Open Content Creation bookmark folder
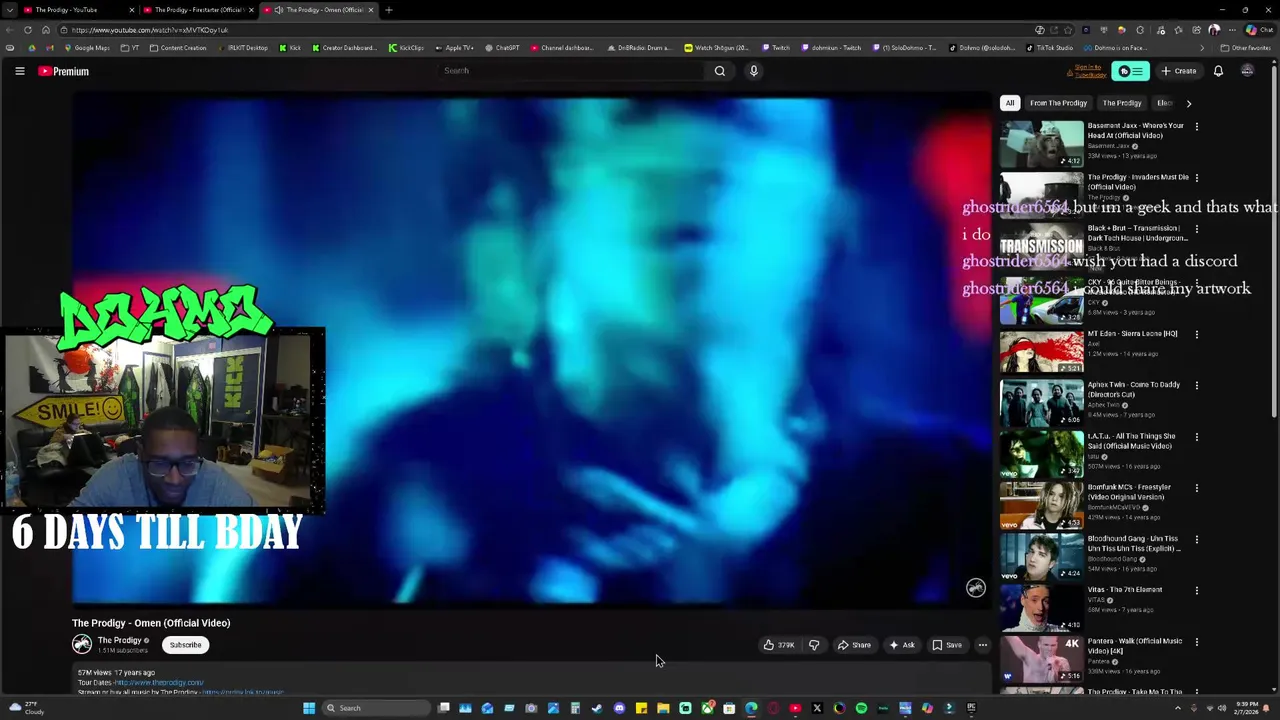Image resolution: width=1280 pixels, height=720 pixels. point(178,48)
